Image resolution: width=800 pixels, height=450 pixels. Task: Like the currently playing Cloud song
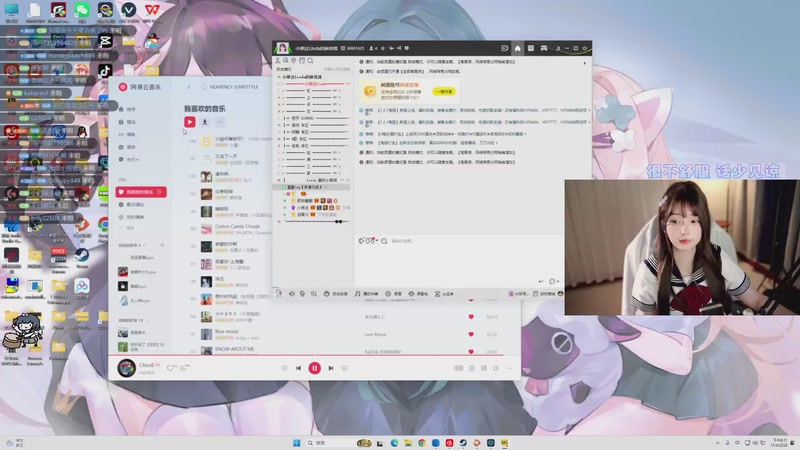coord(170,368)
